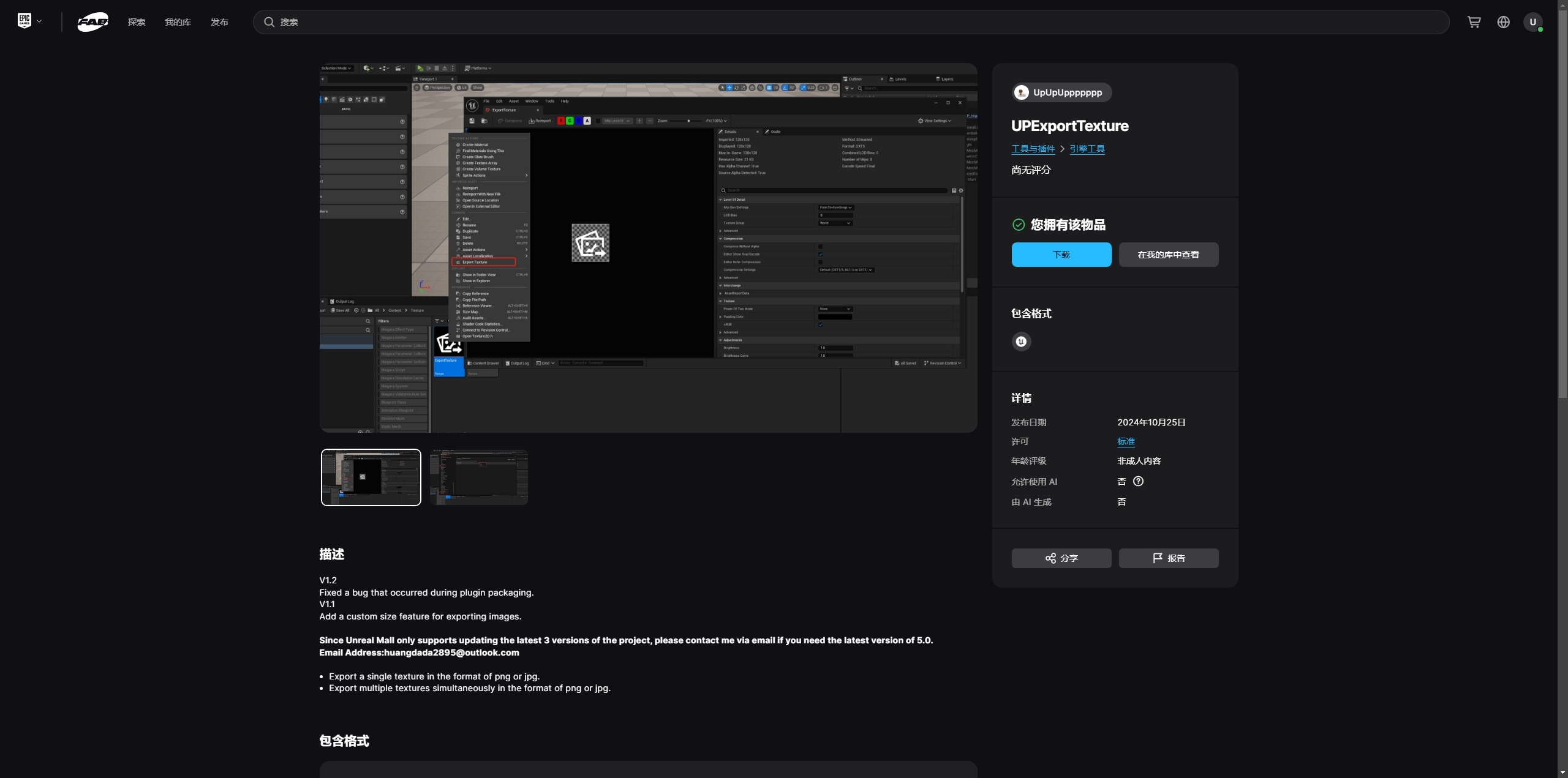Click the Fab logo
The height and width of the screenshot is (778, 1568).
click(x=92, y=22)
